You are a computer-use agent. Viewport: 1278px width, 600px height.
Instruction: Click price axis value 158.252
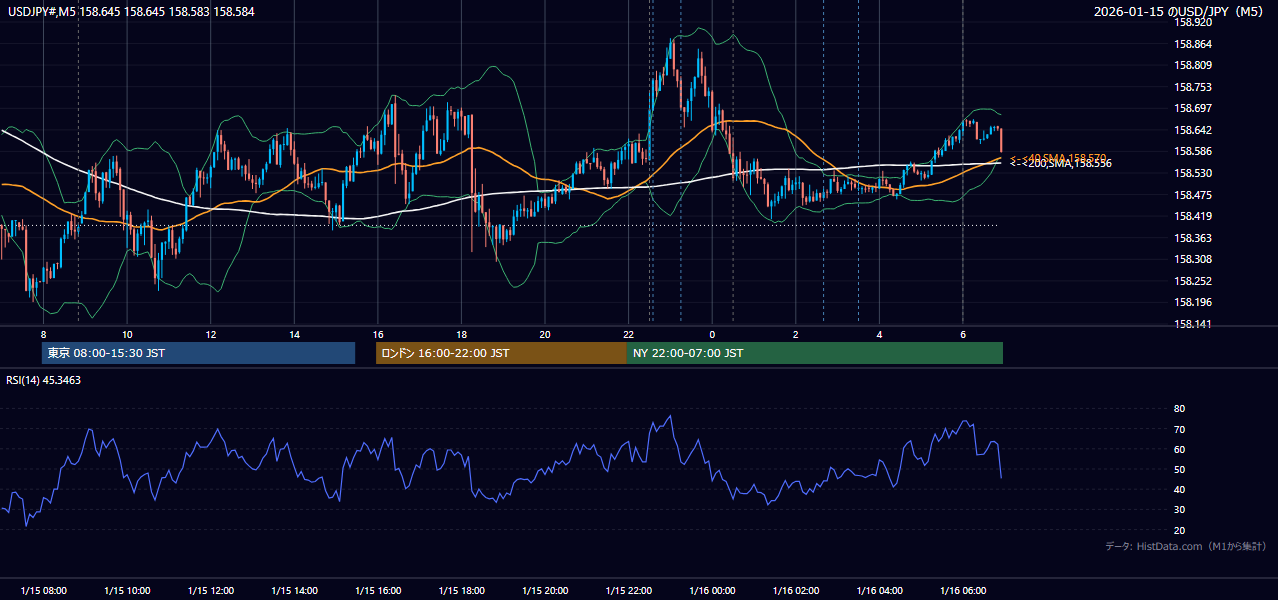[x=1193, y=281]
